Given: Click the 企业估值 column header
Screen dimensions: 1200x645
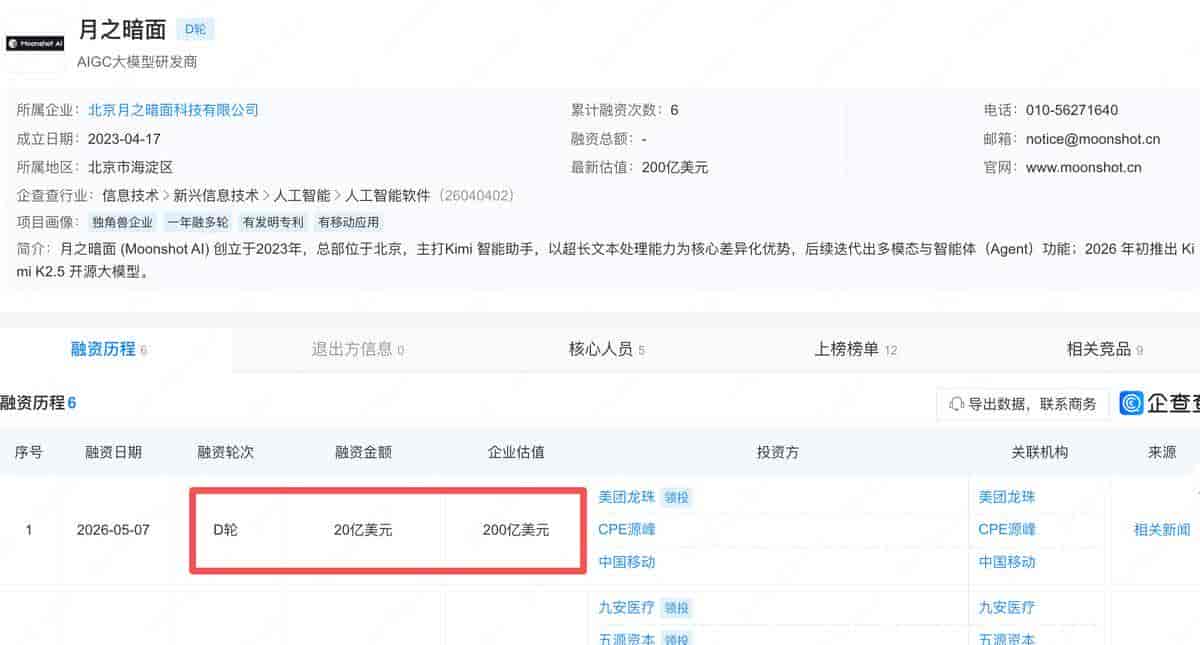Looking at the screenshot, I should click(516, 452).
